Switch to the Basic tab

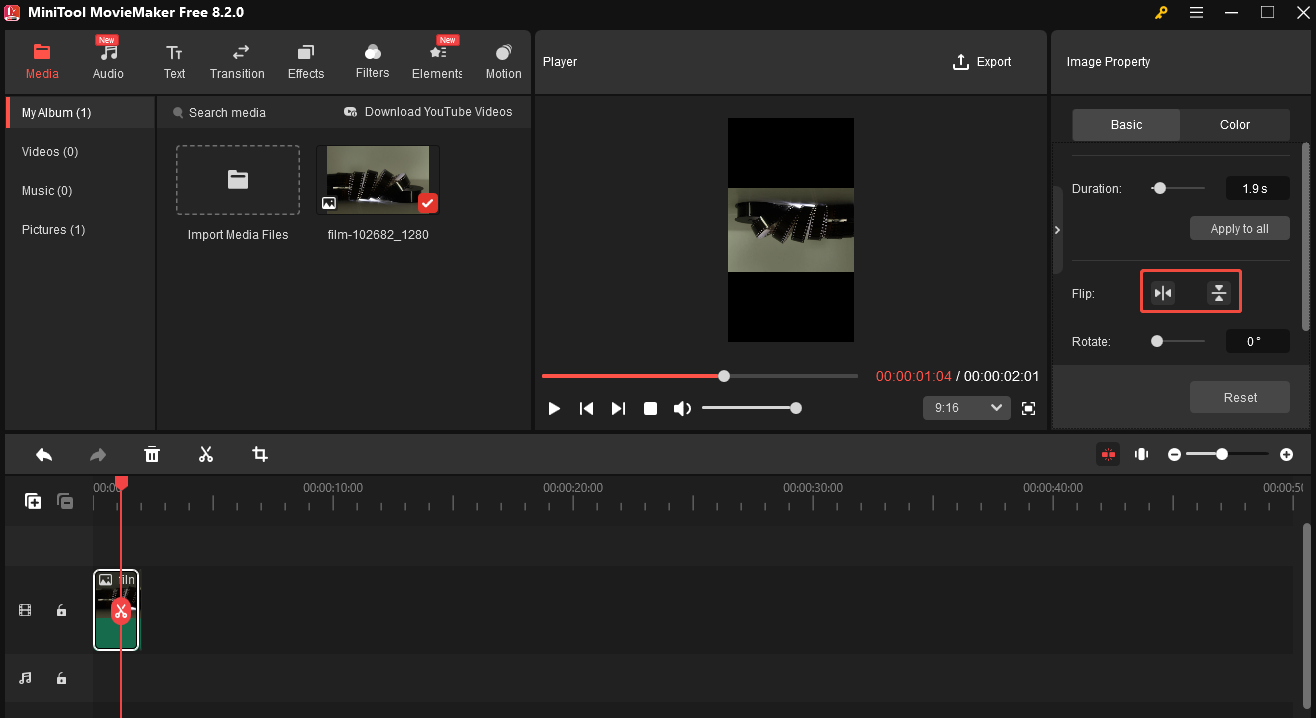pos(1126,125)
